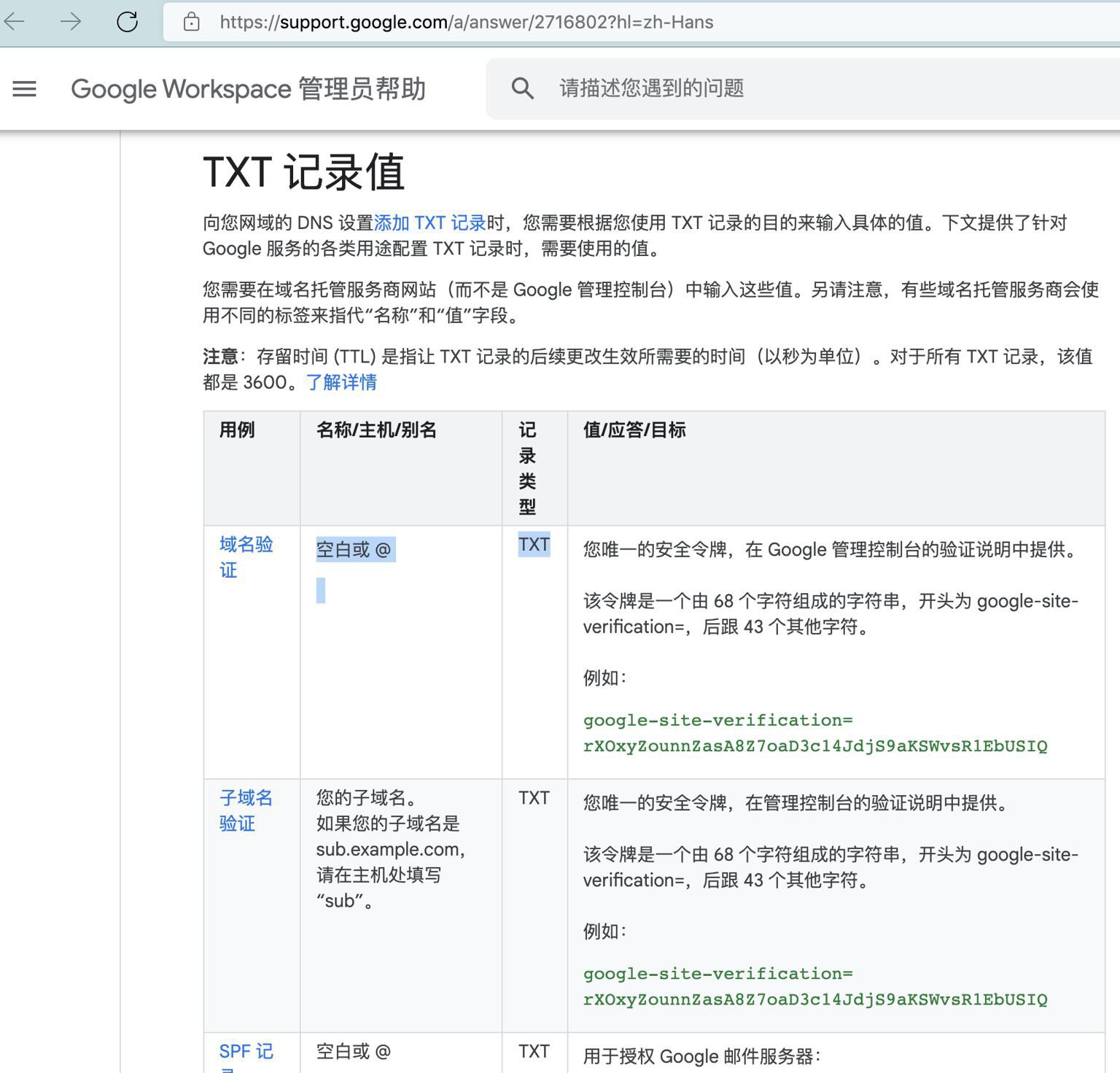Image resolution: width=1120 pixels, height=1073 pixels.
Task: Click the search magnifier icon
Action: pos(522,88)
